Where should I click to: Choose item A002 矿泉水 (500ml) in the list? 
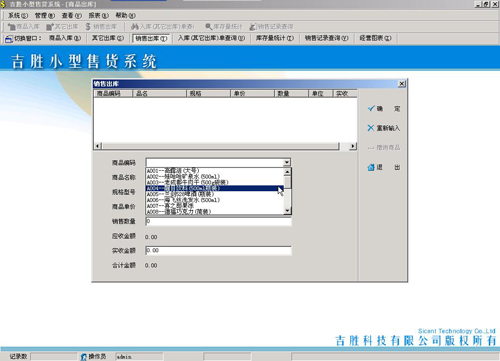point(215,176)
